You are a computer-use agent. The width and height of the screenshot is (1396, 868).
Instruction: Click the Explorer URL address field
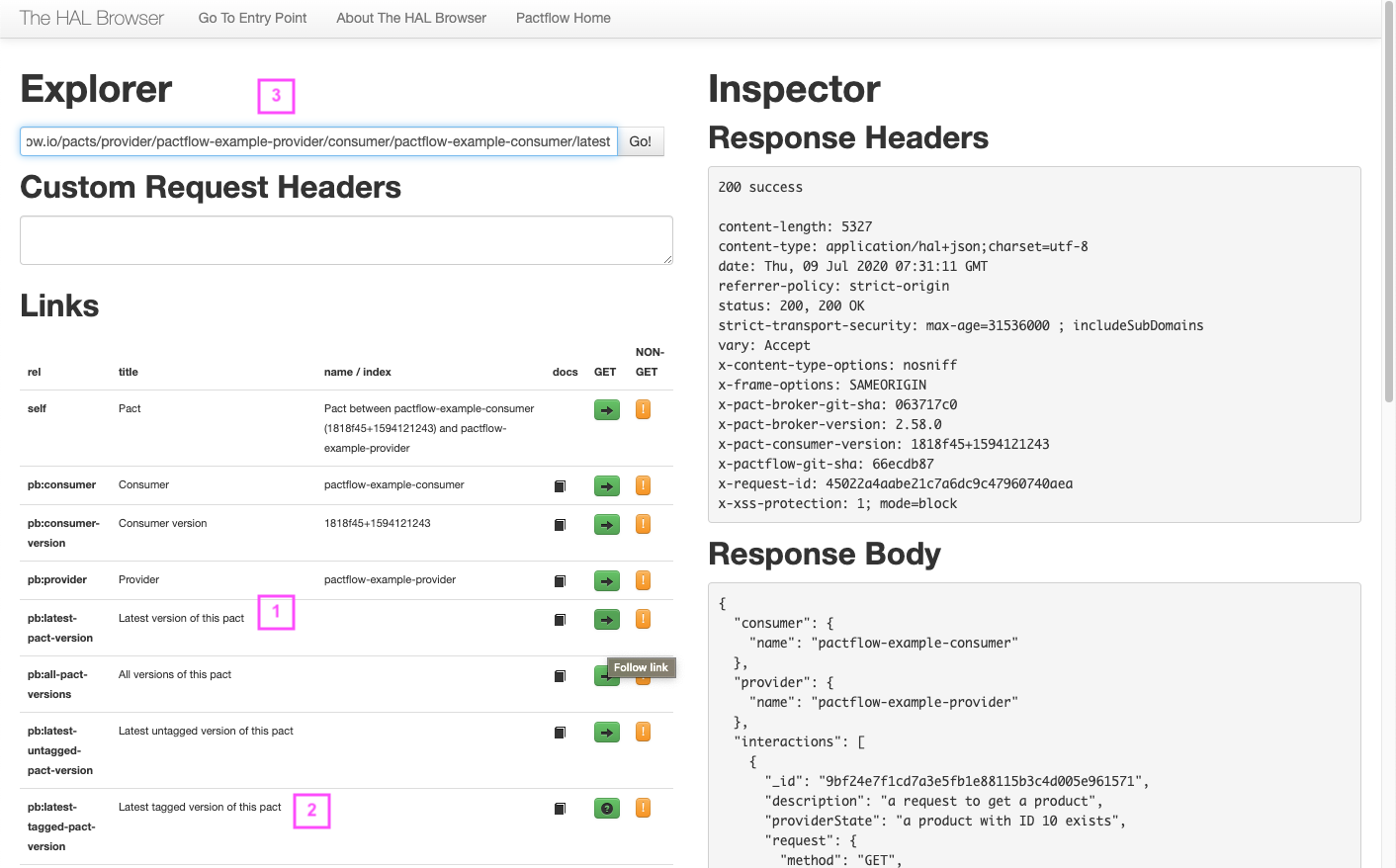tap(316, 141)
